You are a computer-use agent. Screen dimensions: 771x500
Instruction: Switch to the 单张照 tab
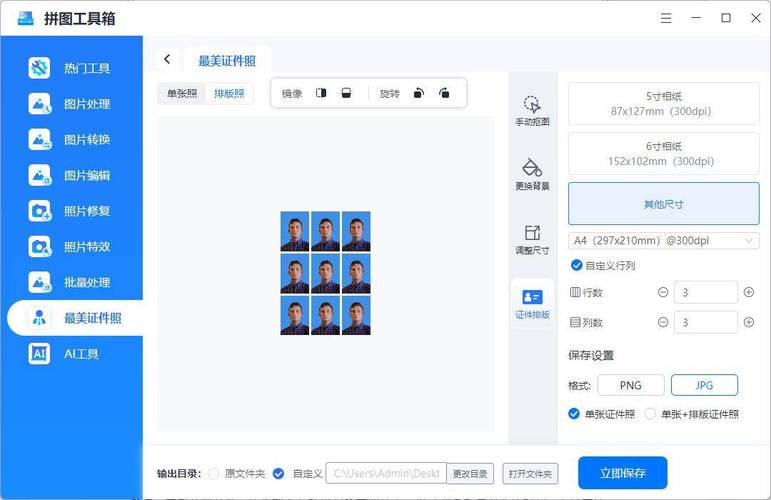(x=182, y=93)
